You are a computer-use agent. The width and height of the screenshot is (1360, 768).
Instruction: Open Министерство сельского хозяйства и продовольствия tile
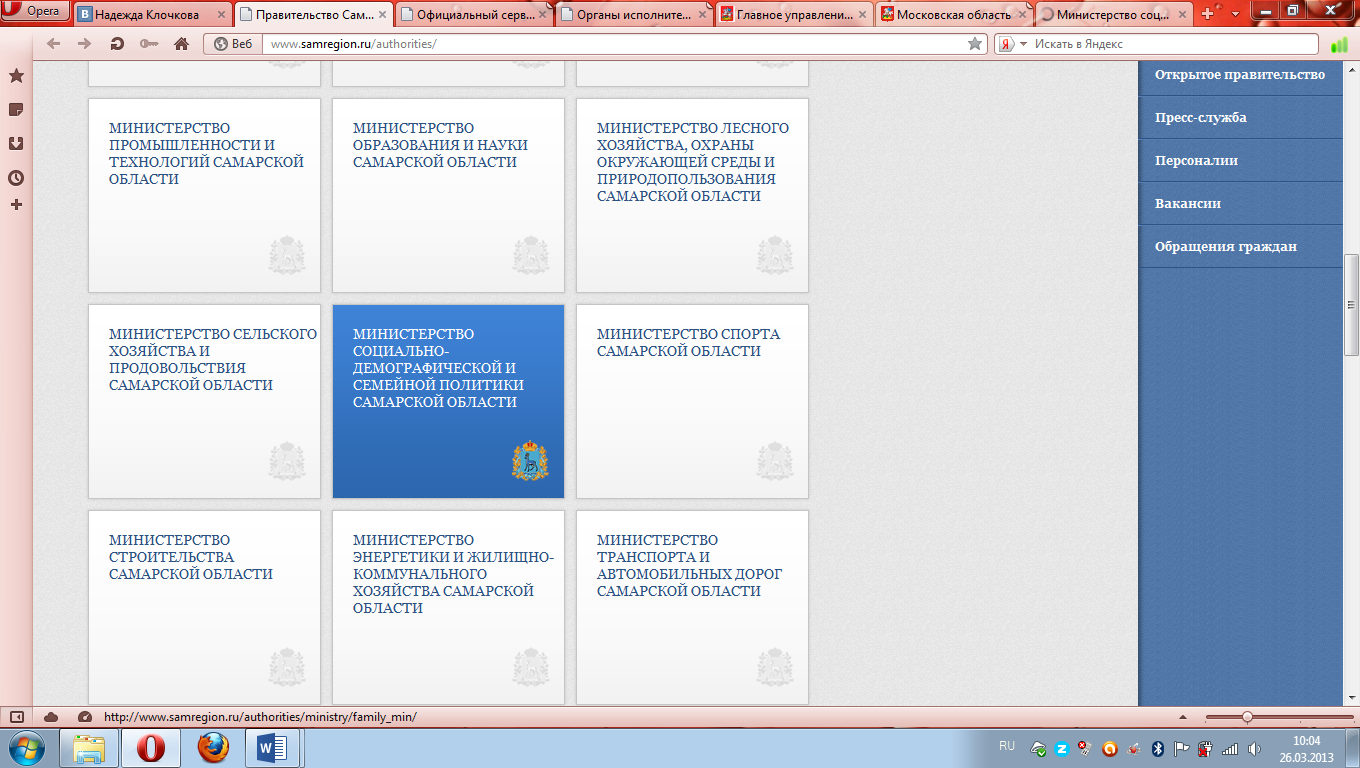[205, 401]
